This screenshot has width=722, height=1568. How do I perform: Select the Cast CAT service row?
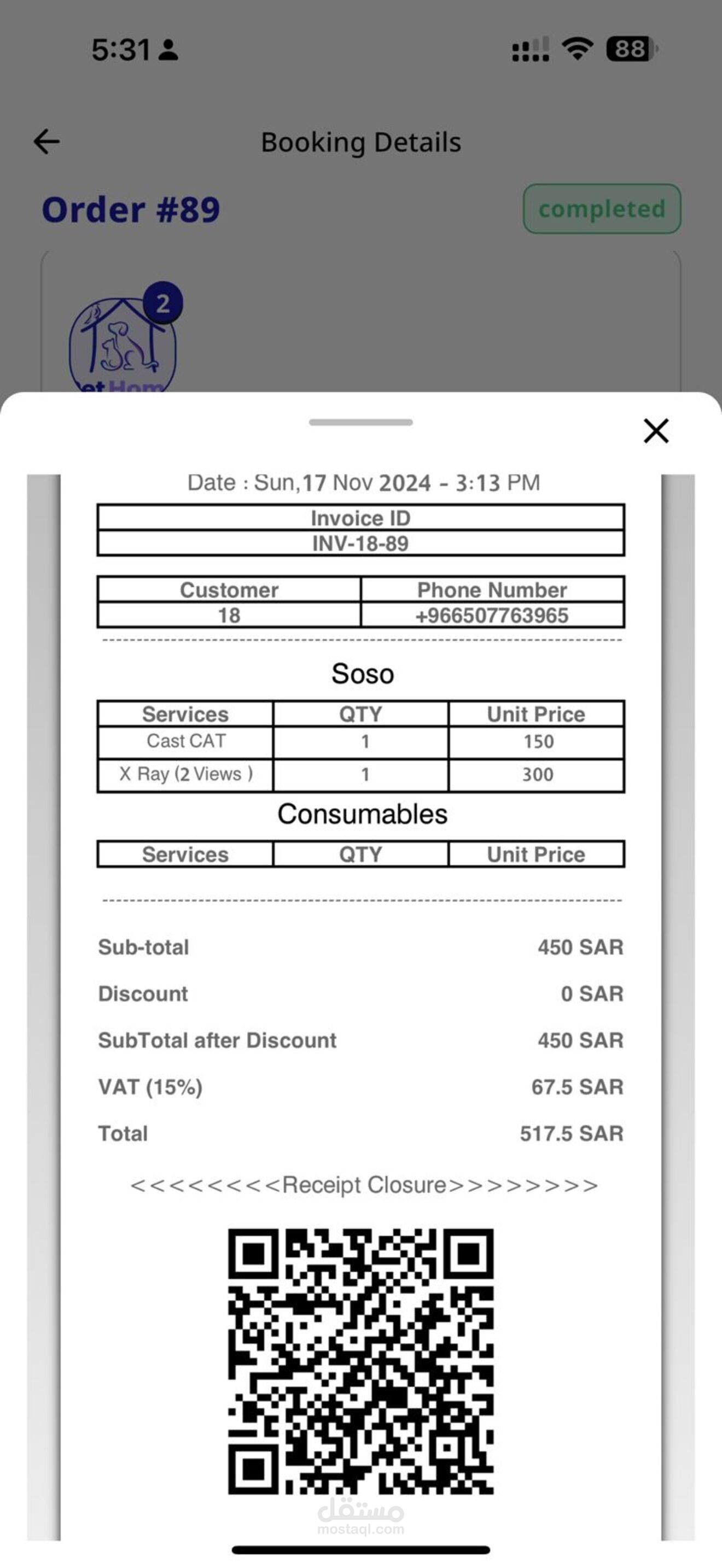360,741
